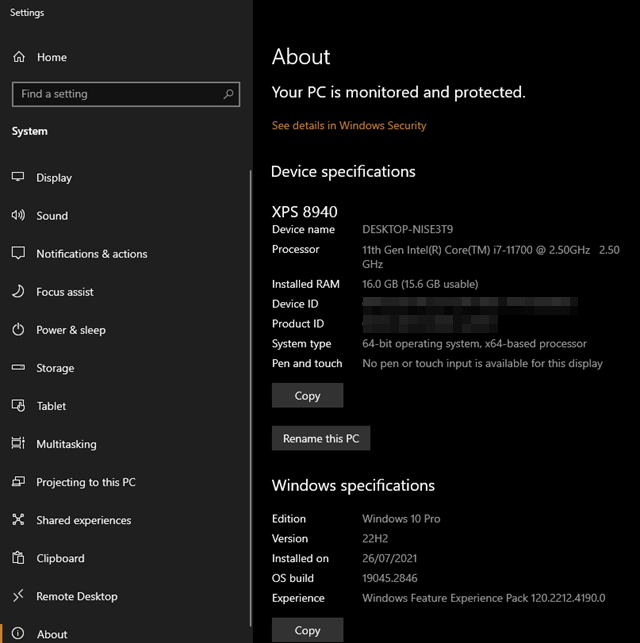This screenshot has height=643, width=640.
Task: Click the No pen or touch input text
Action: (483, 363)
